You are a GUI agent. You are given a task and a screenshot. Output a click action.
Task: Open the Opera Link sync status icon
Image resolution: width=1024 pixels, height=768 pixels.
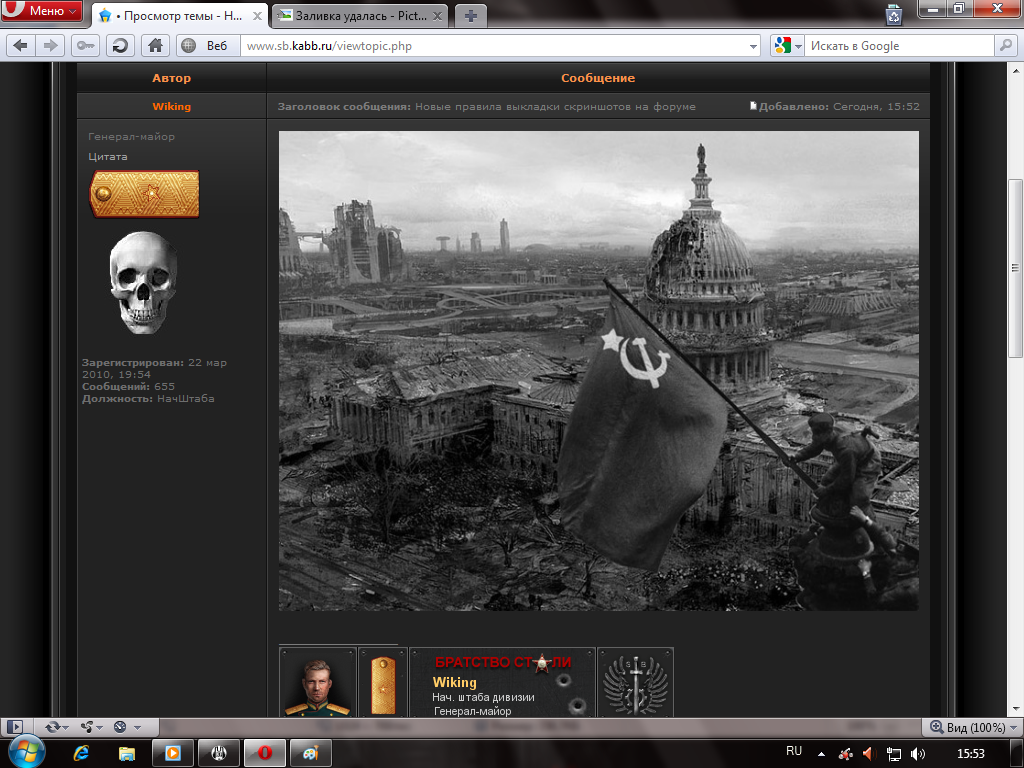point(52,727)
